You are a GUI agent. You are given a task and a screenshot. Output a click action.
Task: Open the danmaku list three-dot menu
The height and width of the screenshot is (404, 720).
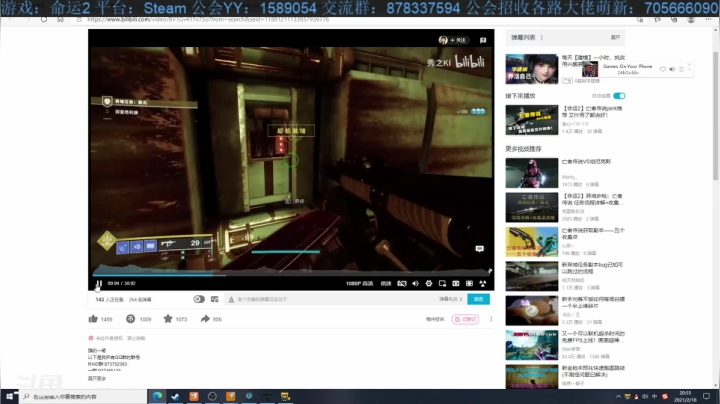click(542, 38)
